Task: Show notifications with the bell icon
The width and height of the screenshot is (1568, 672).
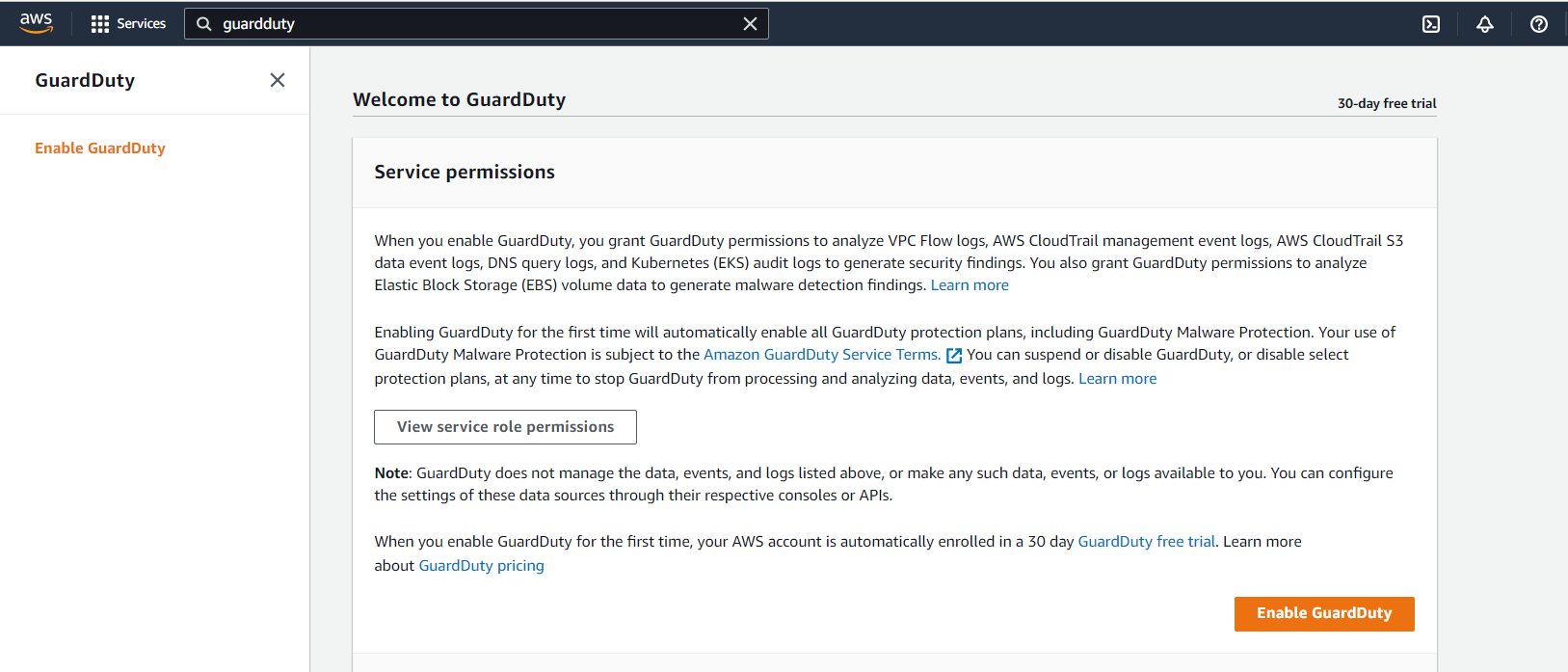Action: point(1485,24)
